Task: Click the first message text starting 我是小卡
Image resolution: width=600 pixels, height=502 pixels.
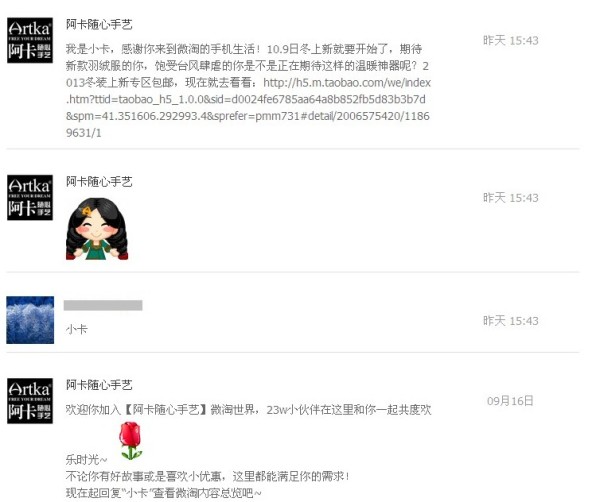Action: point(248,91)
